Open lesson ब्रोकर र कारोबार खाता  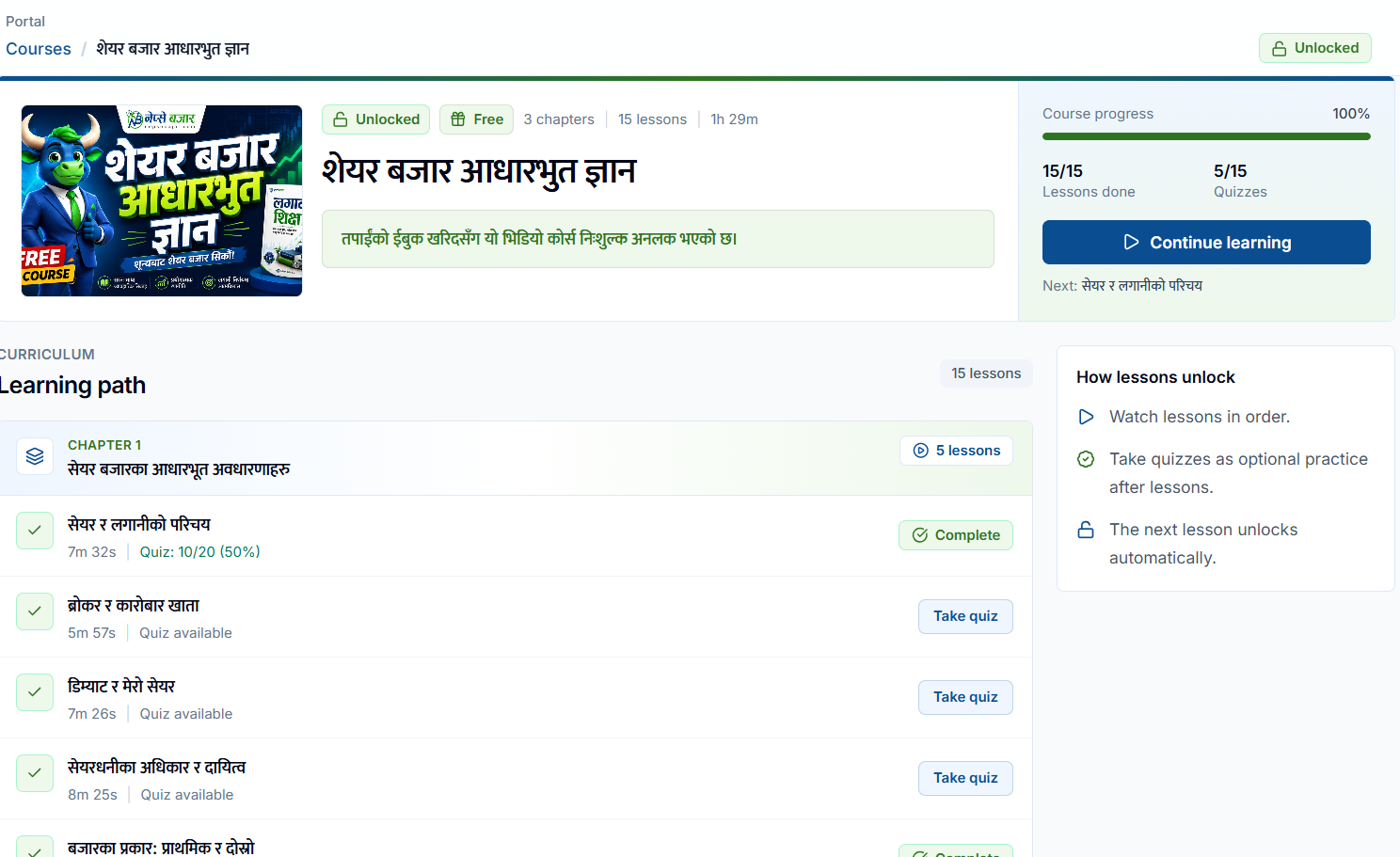(134, 605)
